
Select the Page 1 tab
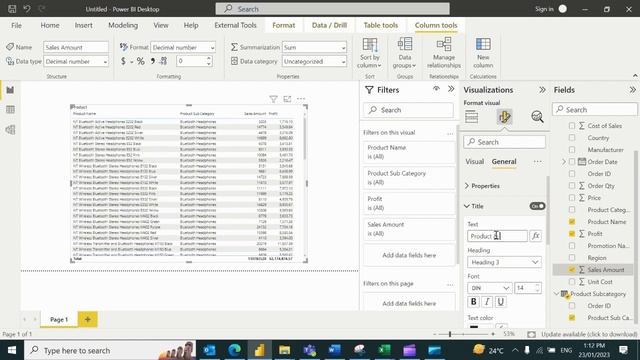[59, 319]
